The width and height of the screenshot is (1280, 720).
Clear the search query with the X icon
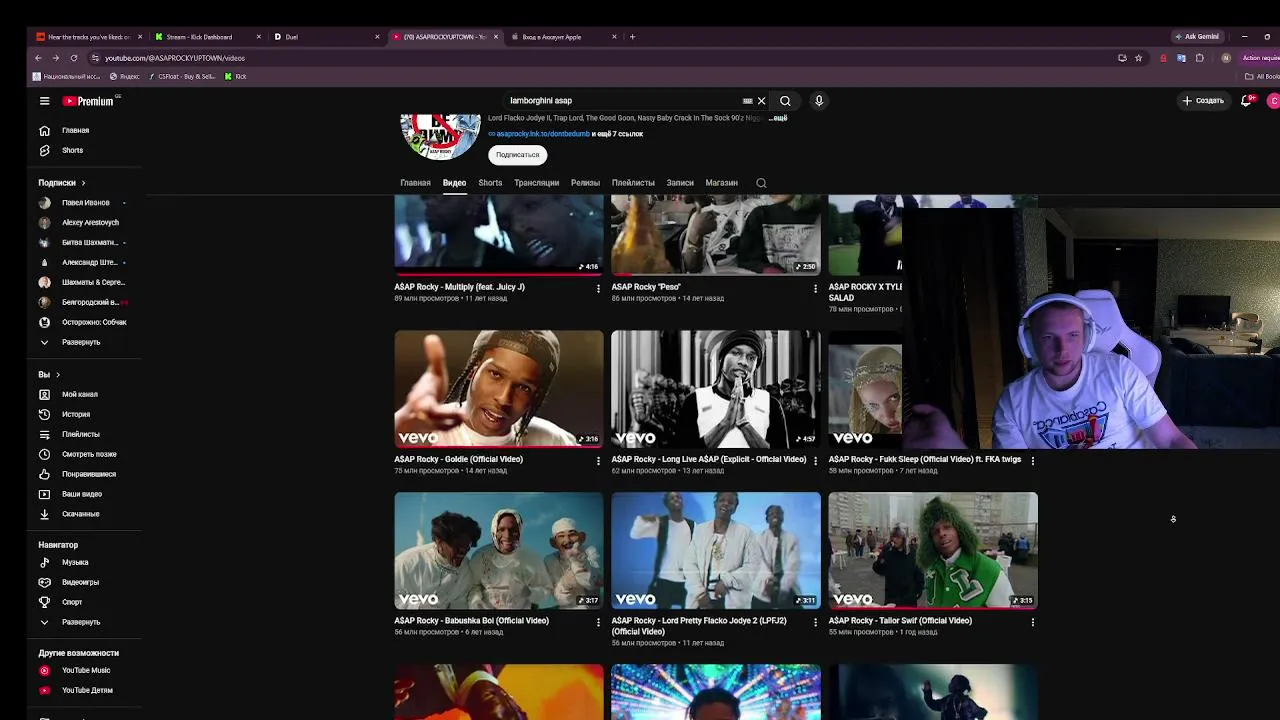[761, 101]
